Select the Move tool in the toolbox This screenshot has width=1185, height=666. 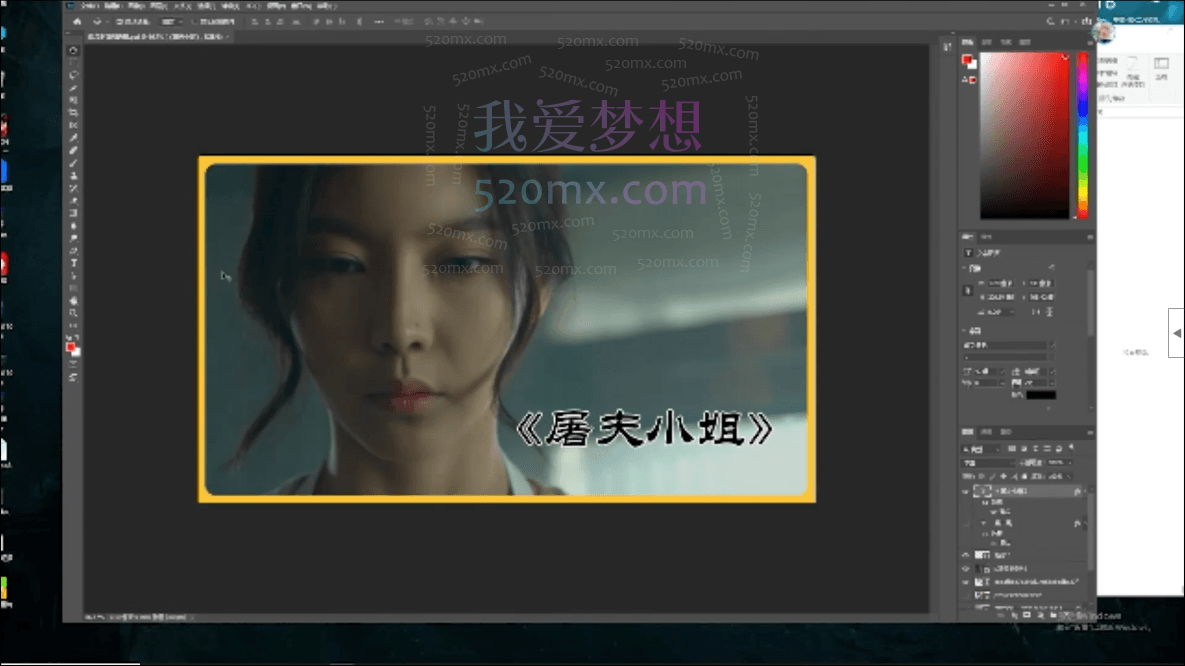[73, 51]
